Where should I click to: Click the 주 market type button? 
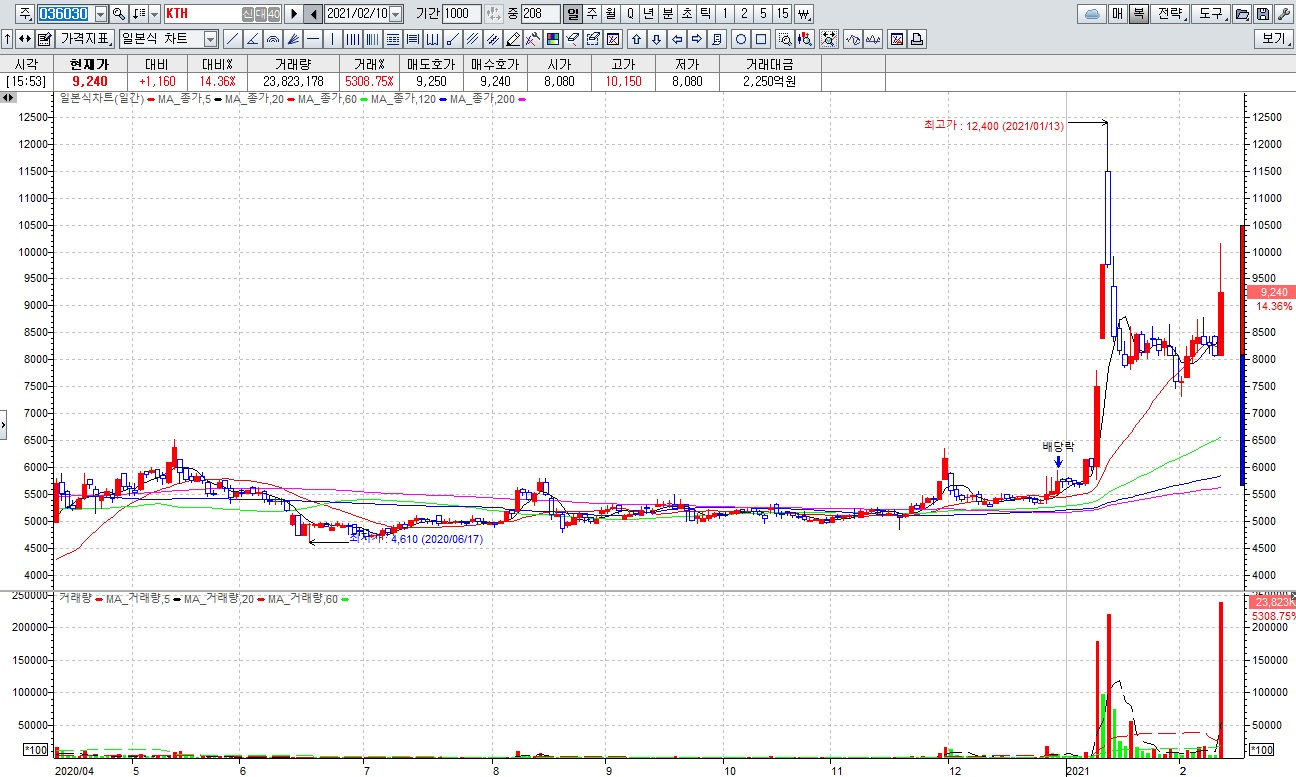[24, 13]
